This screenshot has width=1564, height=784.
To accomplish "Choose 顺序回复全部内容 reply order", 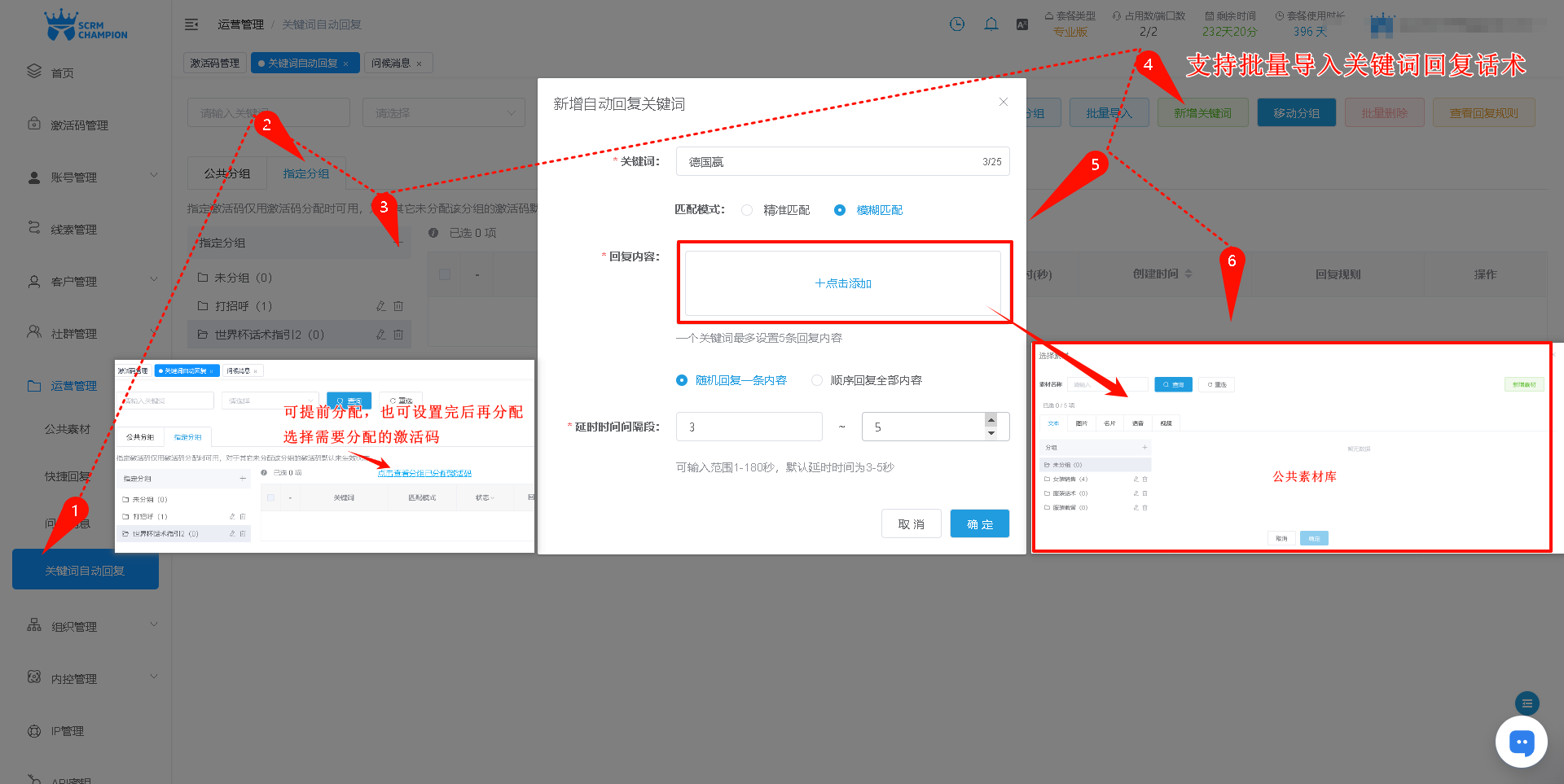I will tap(817, 379).
